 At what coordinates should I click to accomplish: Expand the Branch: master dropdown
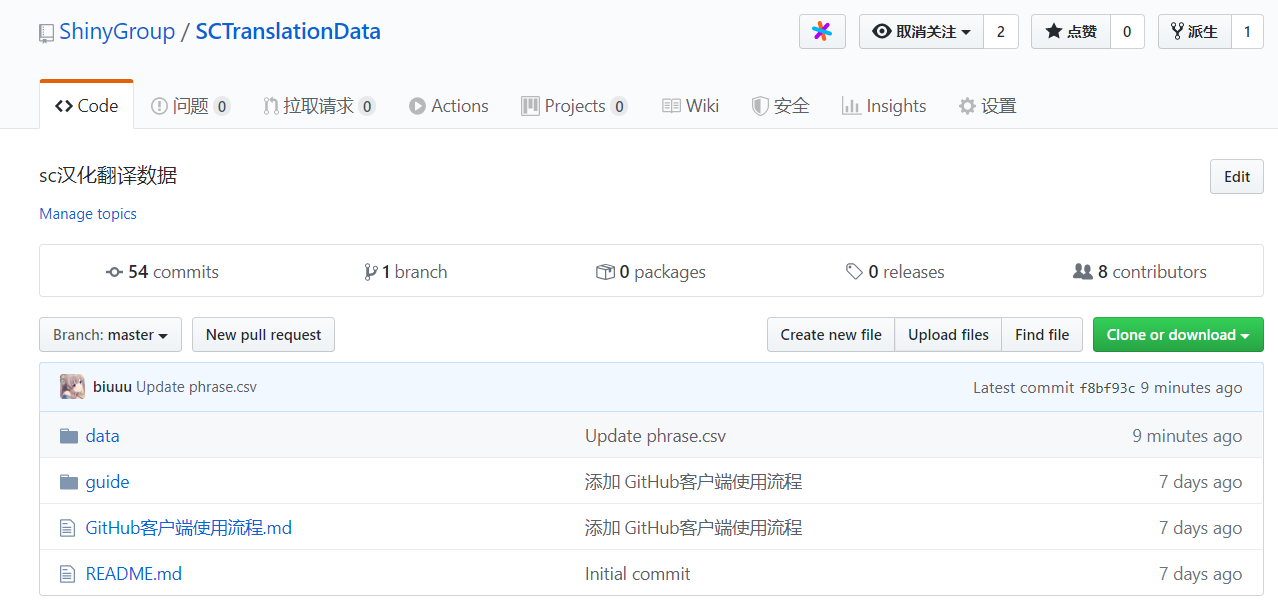click(110, 334)
